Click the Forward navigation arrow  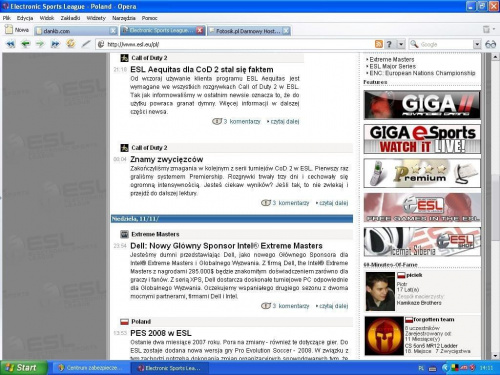[x=40, y=44]
